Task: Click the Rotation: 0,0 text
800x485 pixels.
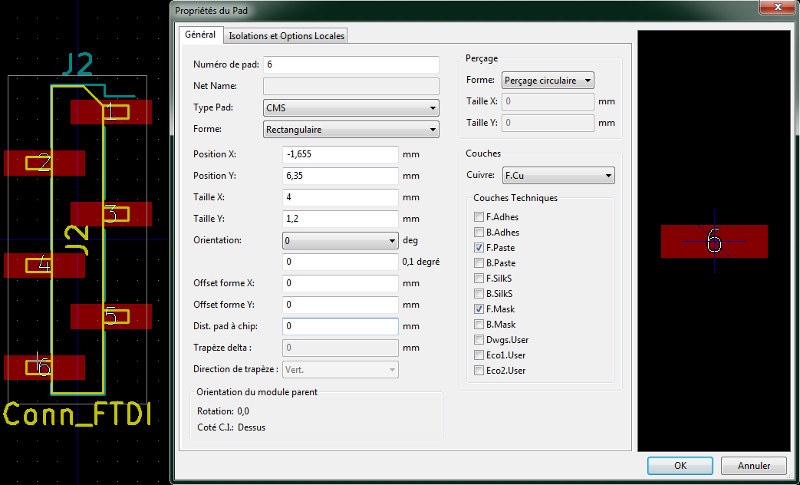Action: coord(223,411)
